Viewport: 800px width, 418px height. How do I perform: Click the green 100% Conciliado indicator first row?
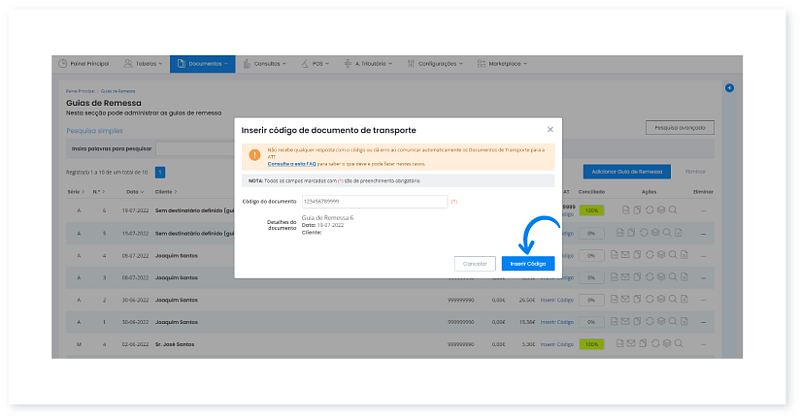point(592,211)
